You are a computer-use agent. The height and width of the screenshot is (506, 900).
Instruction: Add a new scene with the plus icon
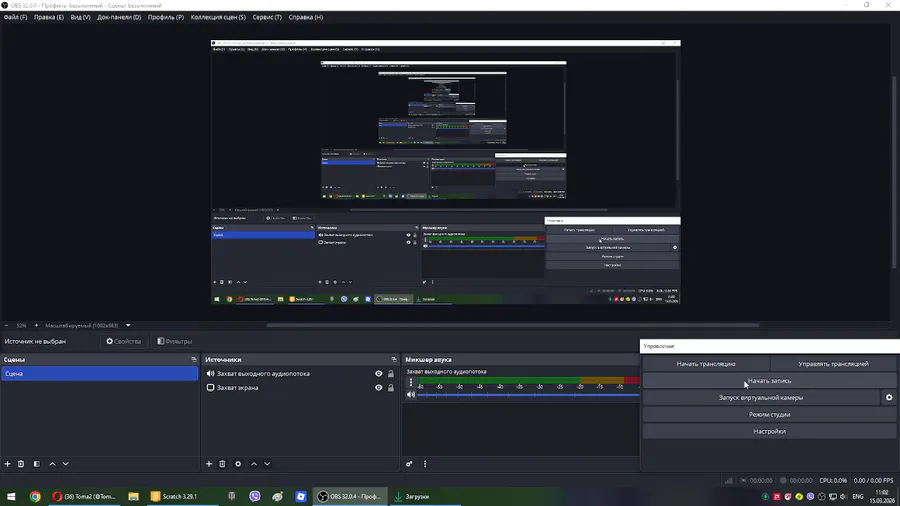click(7, 464)
